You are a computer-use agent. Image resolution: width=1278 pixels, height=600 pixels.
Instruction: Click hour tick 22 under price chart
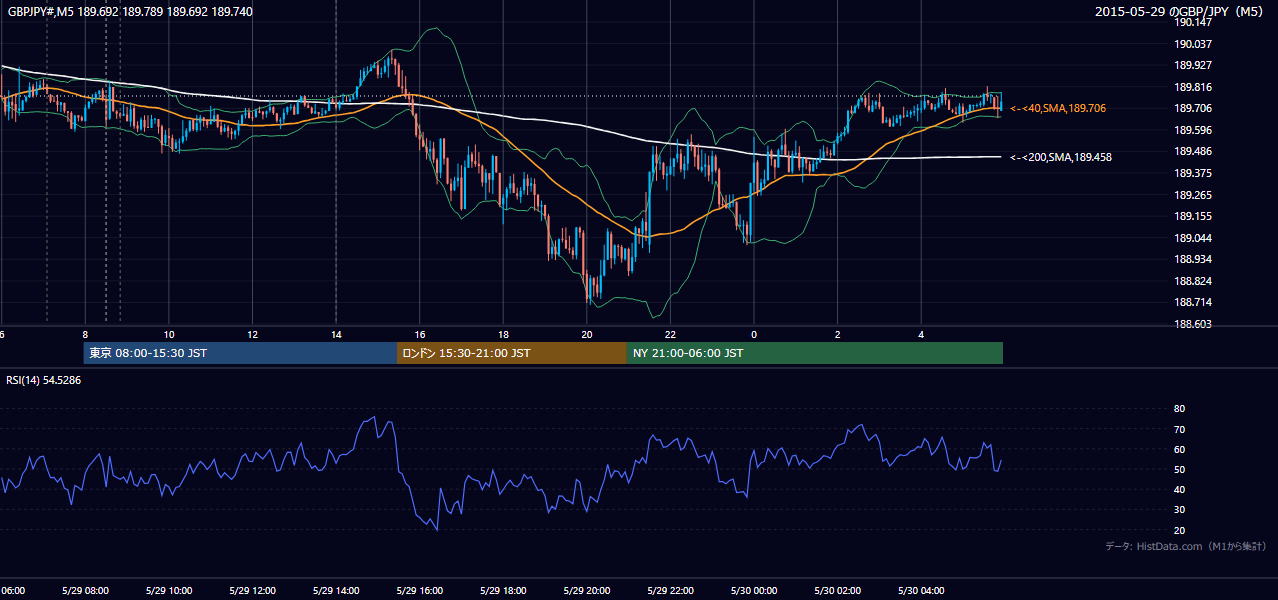[x=670, y=335]
